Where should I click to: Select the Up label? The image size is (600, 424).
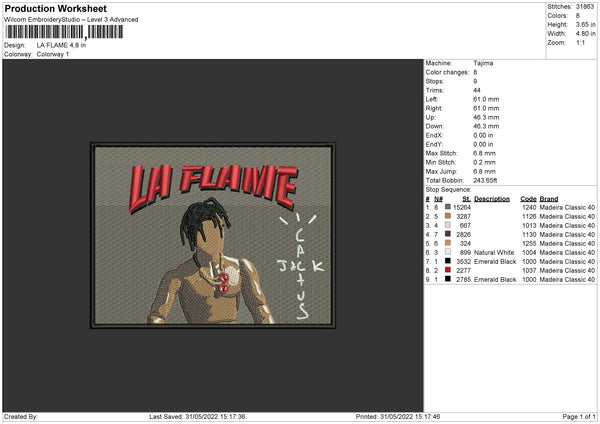430,117
